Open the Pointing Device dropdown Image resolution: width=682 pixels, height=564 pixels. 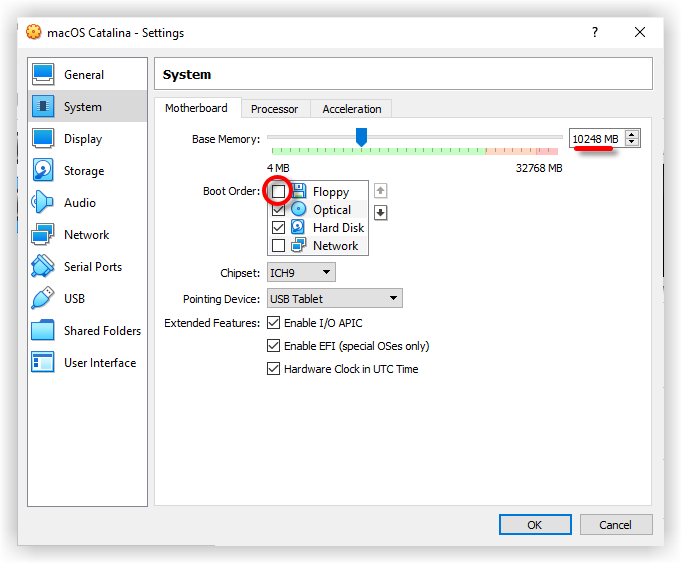(x=334, y=298)
